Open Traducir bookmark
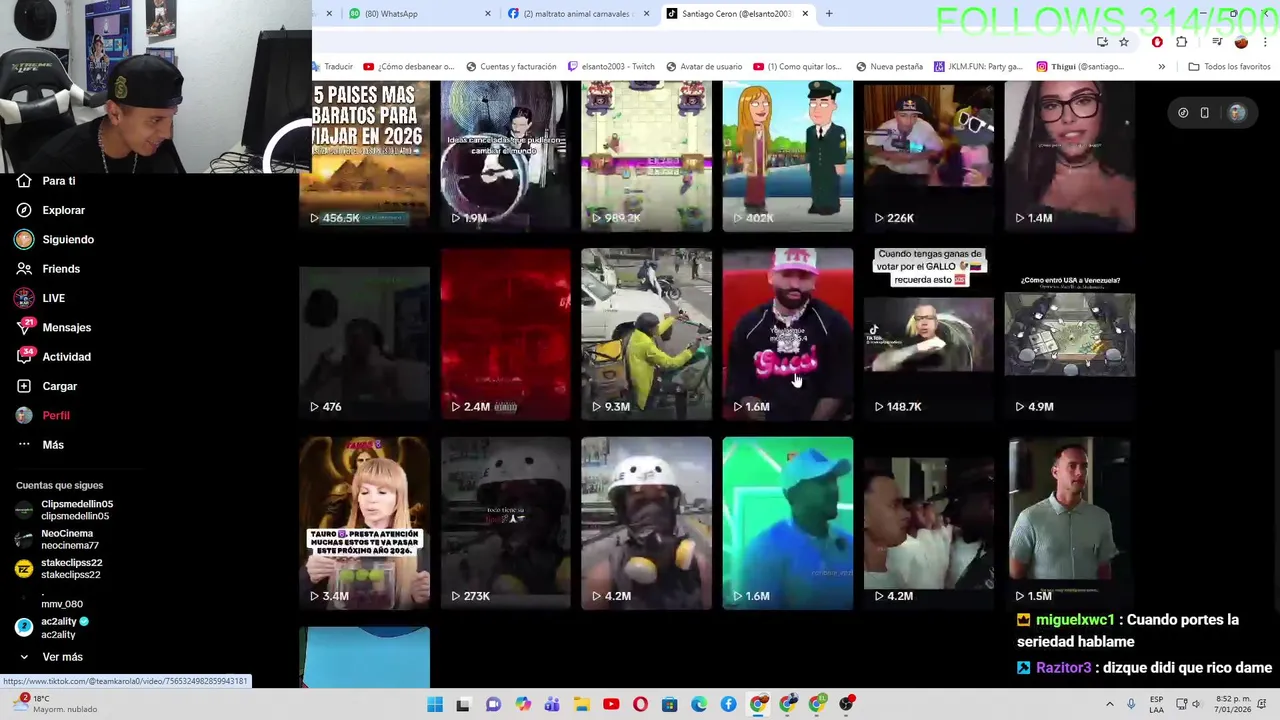The width and height of the screenshot is (1280, 720). click(x=333, y=67)
